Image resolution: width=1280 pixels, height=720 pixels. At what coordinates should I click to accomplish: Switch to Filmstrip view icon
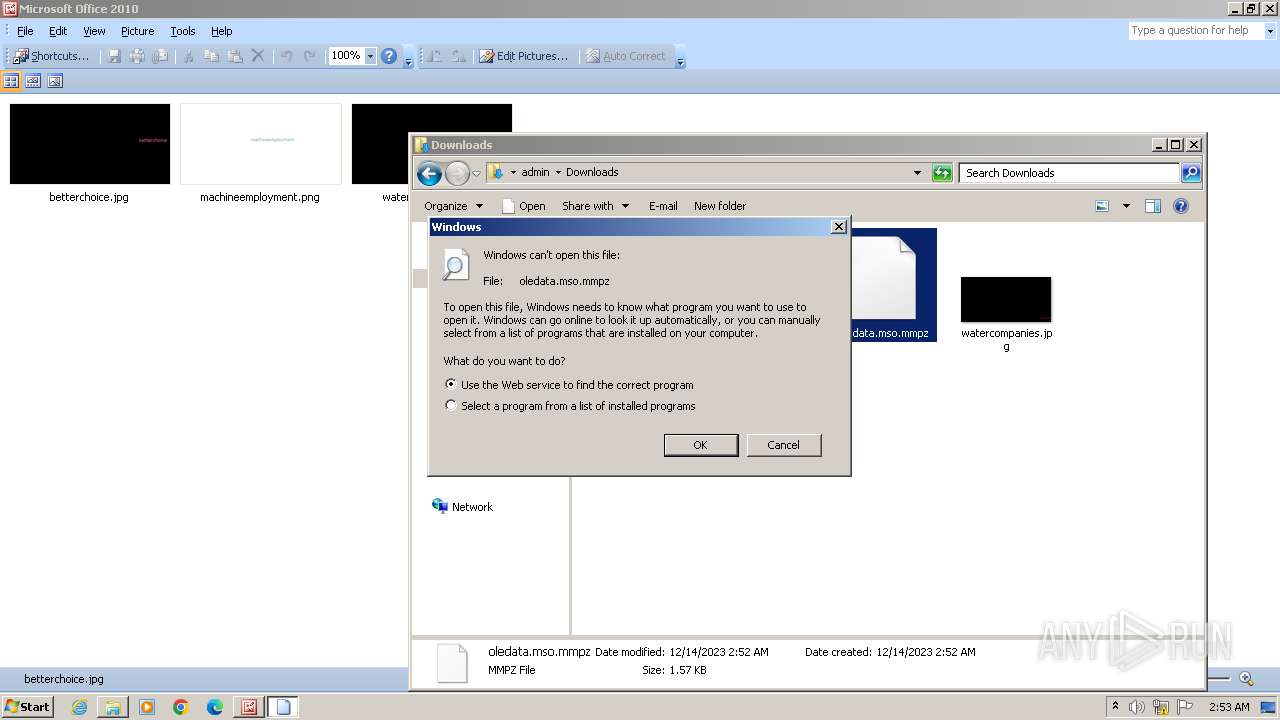[33, 81]
